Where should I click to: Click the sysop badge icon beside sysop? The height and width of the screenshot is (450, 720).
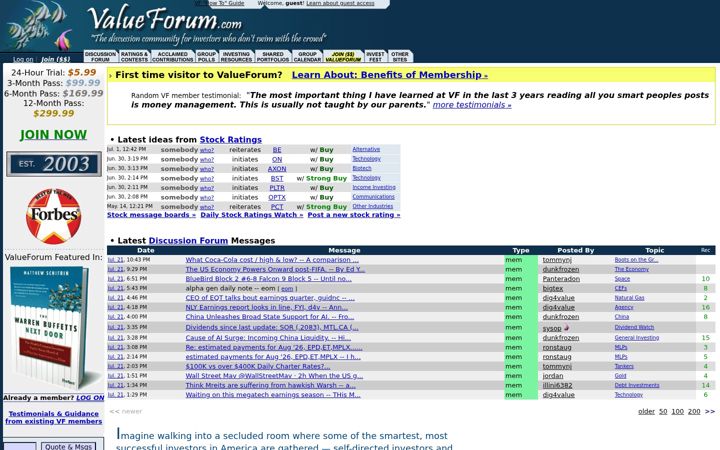point(566,328)
